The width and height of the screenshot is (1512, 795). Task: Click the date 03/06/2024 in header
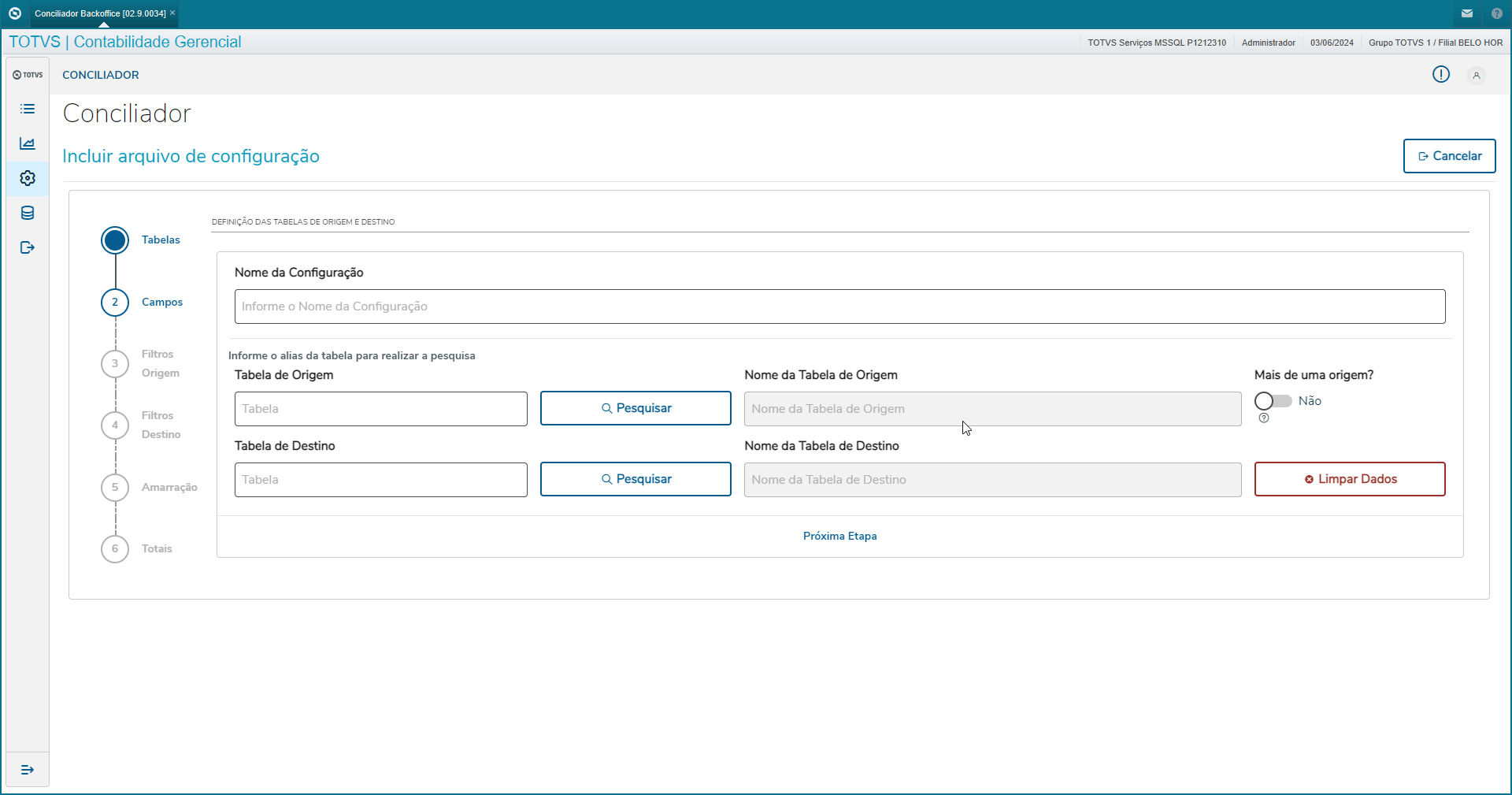[x=1332, y=43]
